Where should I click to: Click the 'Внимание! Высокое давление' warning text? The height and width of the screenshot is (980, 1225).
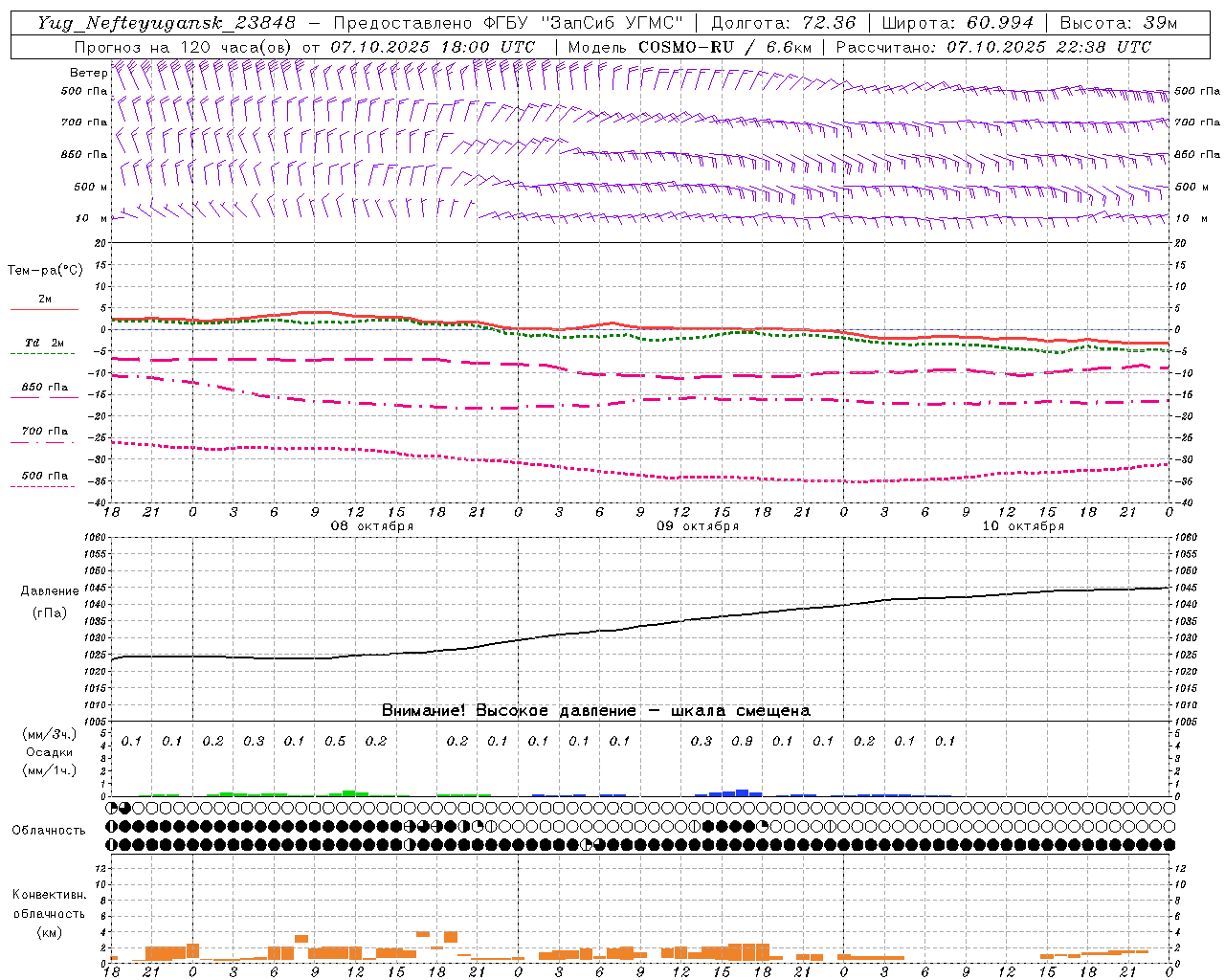coord(508,711)
